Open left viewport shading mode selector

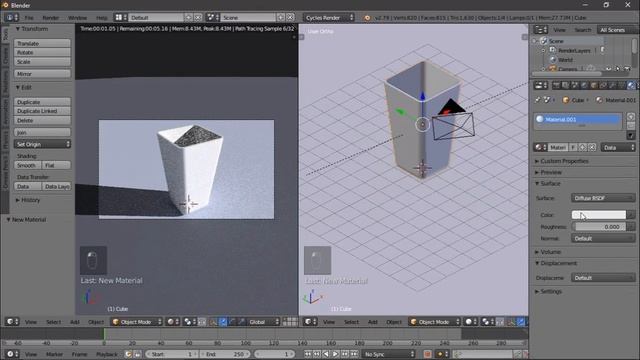pyautogui.click(x=173, y=322)
